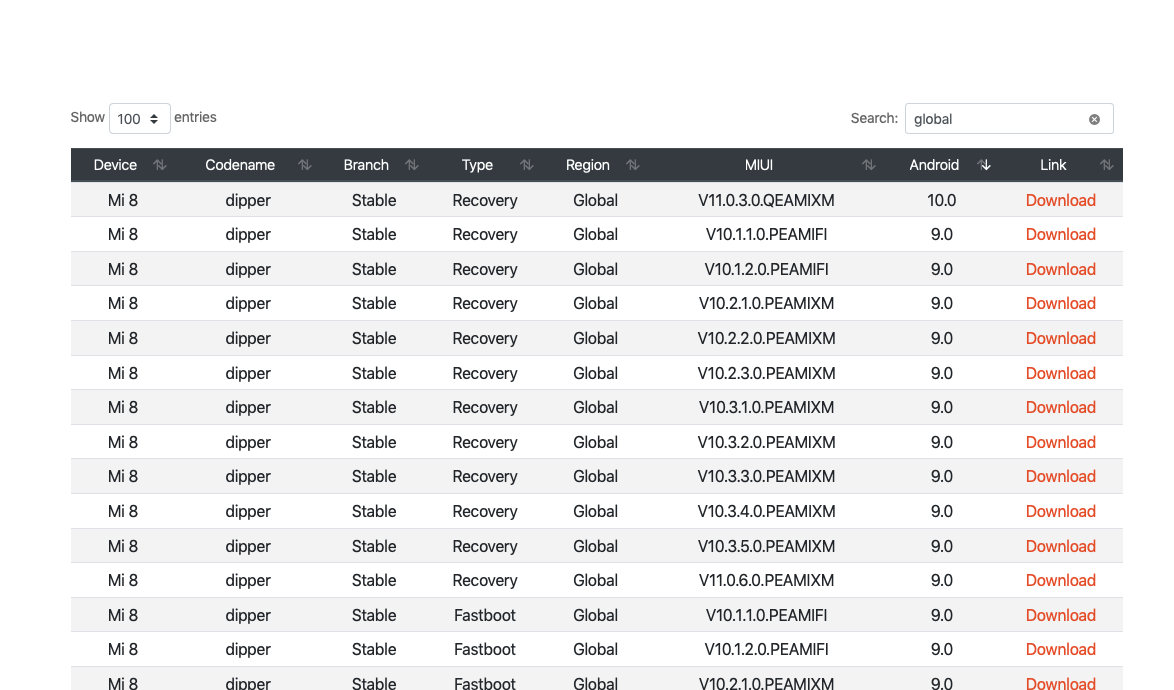
Task: Download V10.2.2.0.PEAMIXM ROM
Action: (x=1060, y=338)
